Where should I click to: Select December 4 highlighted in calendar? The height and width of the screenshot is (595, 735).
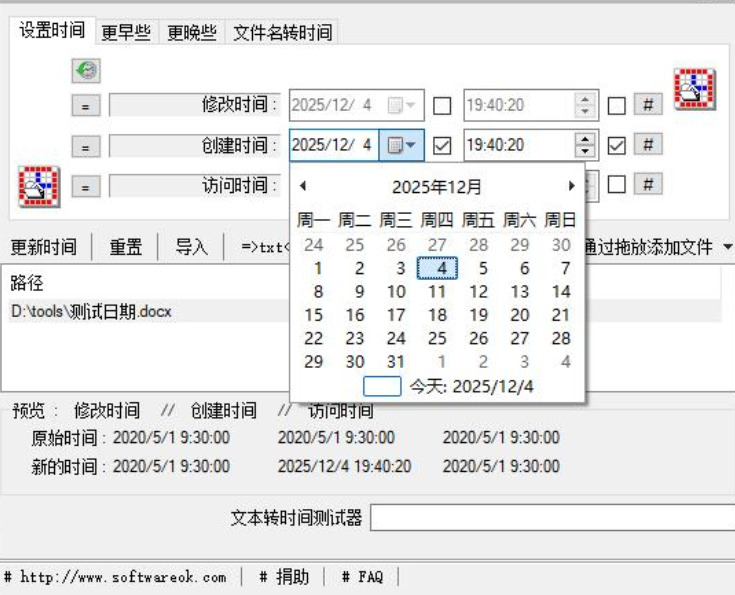click(x=437, y=268)
